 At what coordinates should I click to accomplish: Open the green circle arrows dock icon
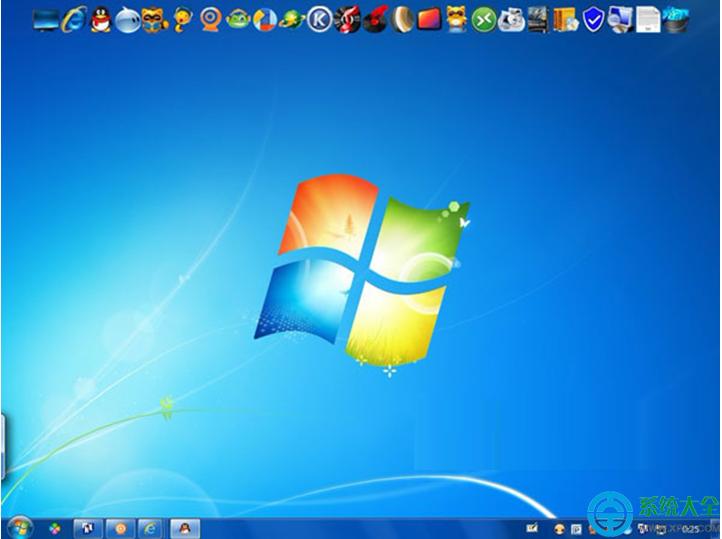pyautogui.click(x=483, y=18)
